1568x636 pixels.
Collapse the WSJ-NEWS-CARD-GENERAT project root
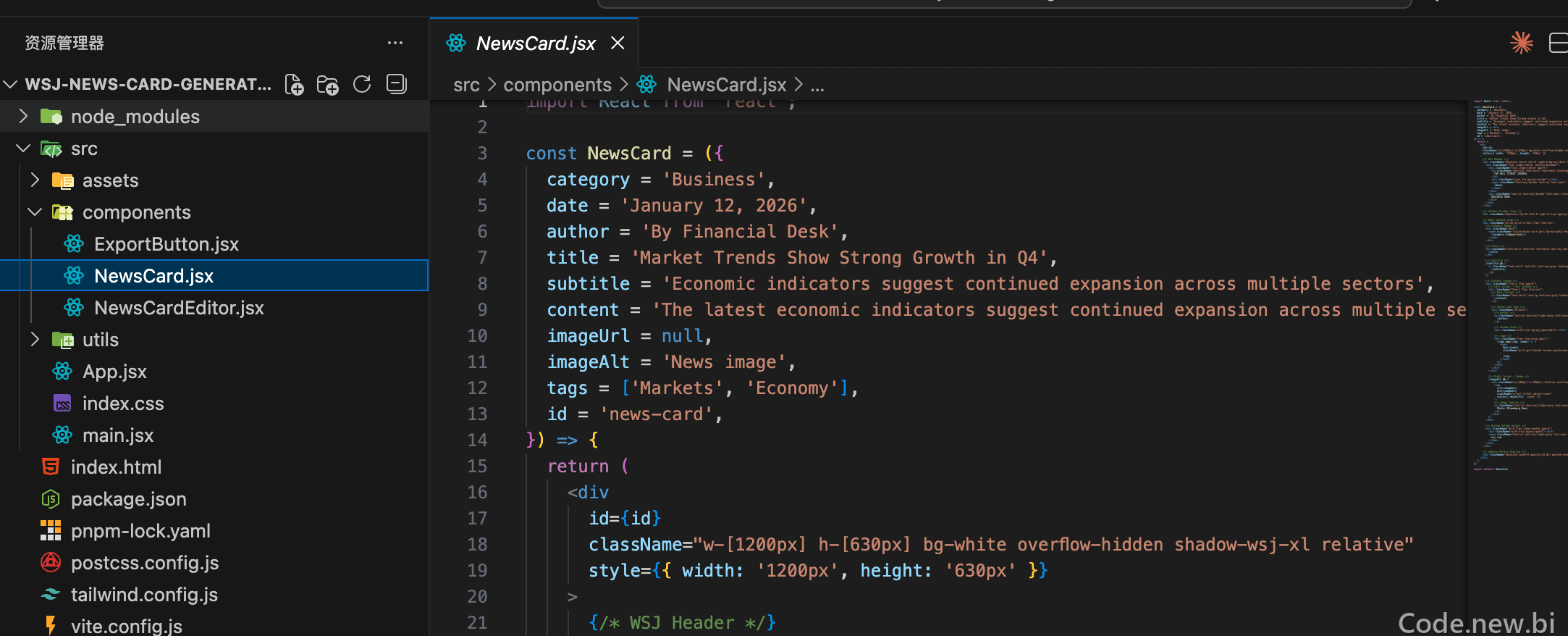coord(10,85)
